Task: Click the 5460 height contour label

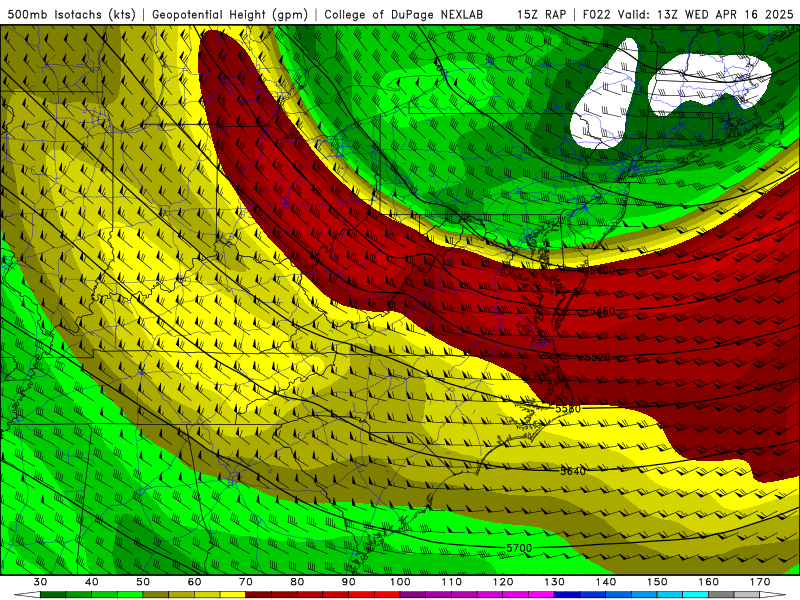Action: 602,311
